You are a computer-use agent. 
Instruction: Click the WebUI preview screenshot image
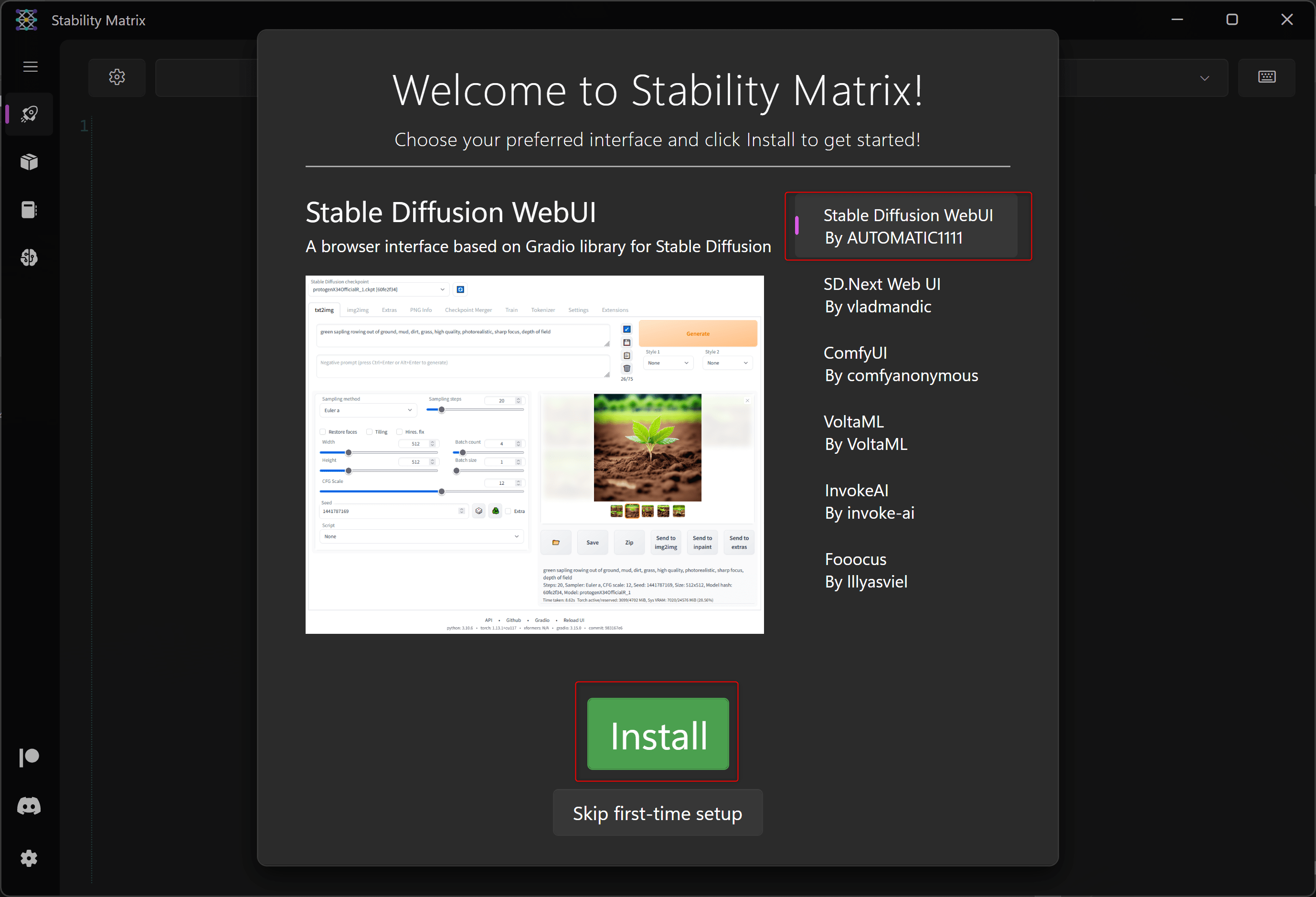[534, 454]
